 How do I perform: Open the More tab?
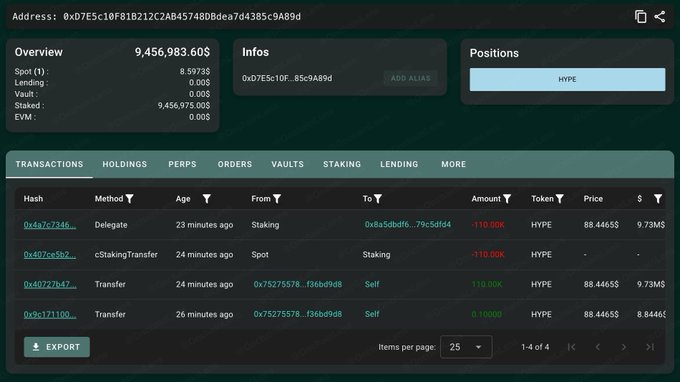pos(454,164)
